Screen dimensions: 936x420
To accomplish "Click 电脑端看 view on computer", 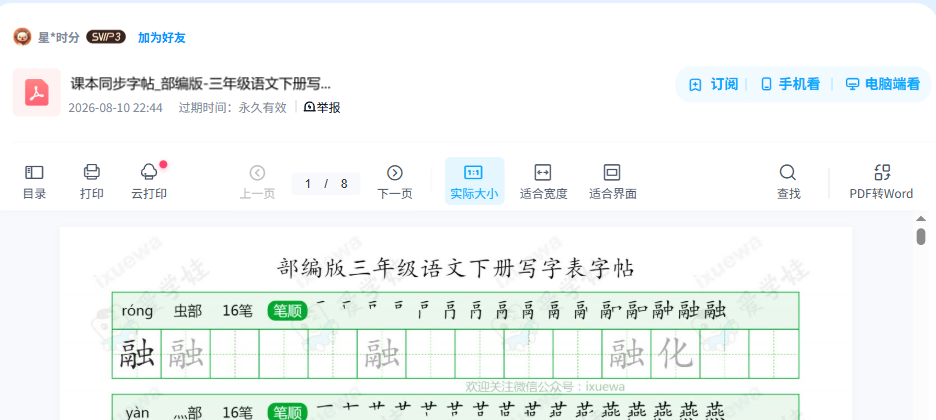I will (883, 84).
